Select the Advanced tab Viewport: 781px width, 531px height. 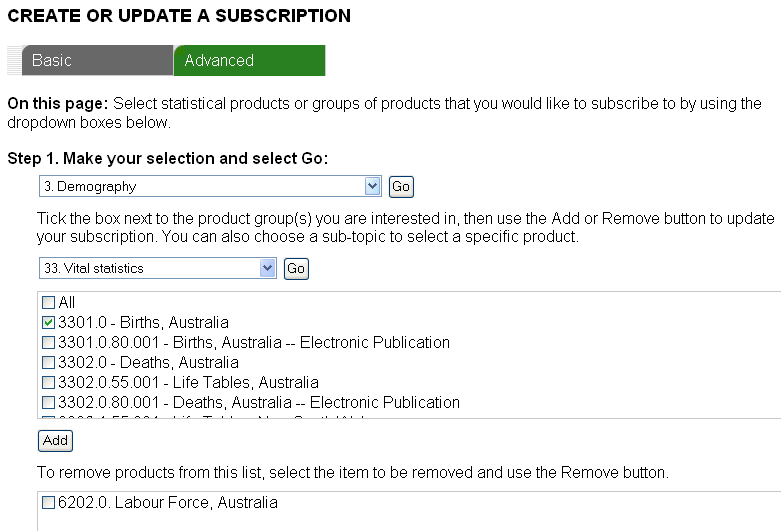pyautogui.click(x=249, y=60)
